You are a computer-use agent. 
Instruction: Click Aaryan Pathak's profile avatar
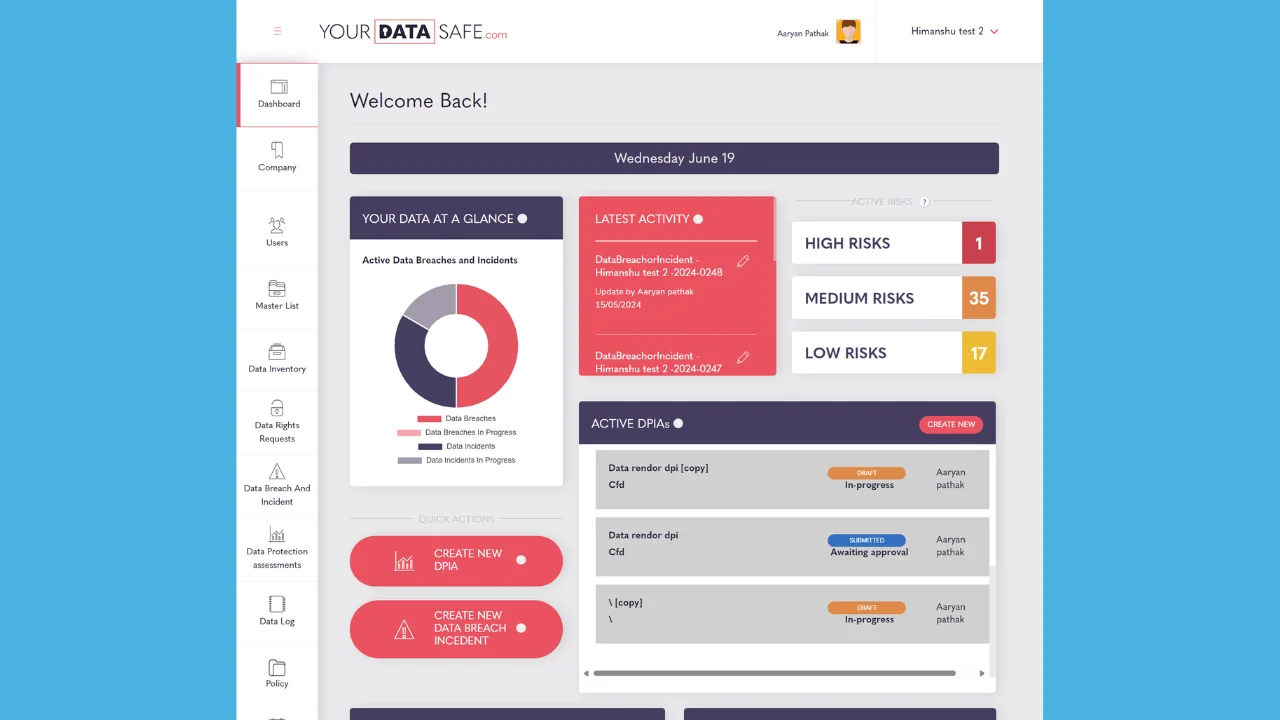pyautogui.click(x=848, y=32)
